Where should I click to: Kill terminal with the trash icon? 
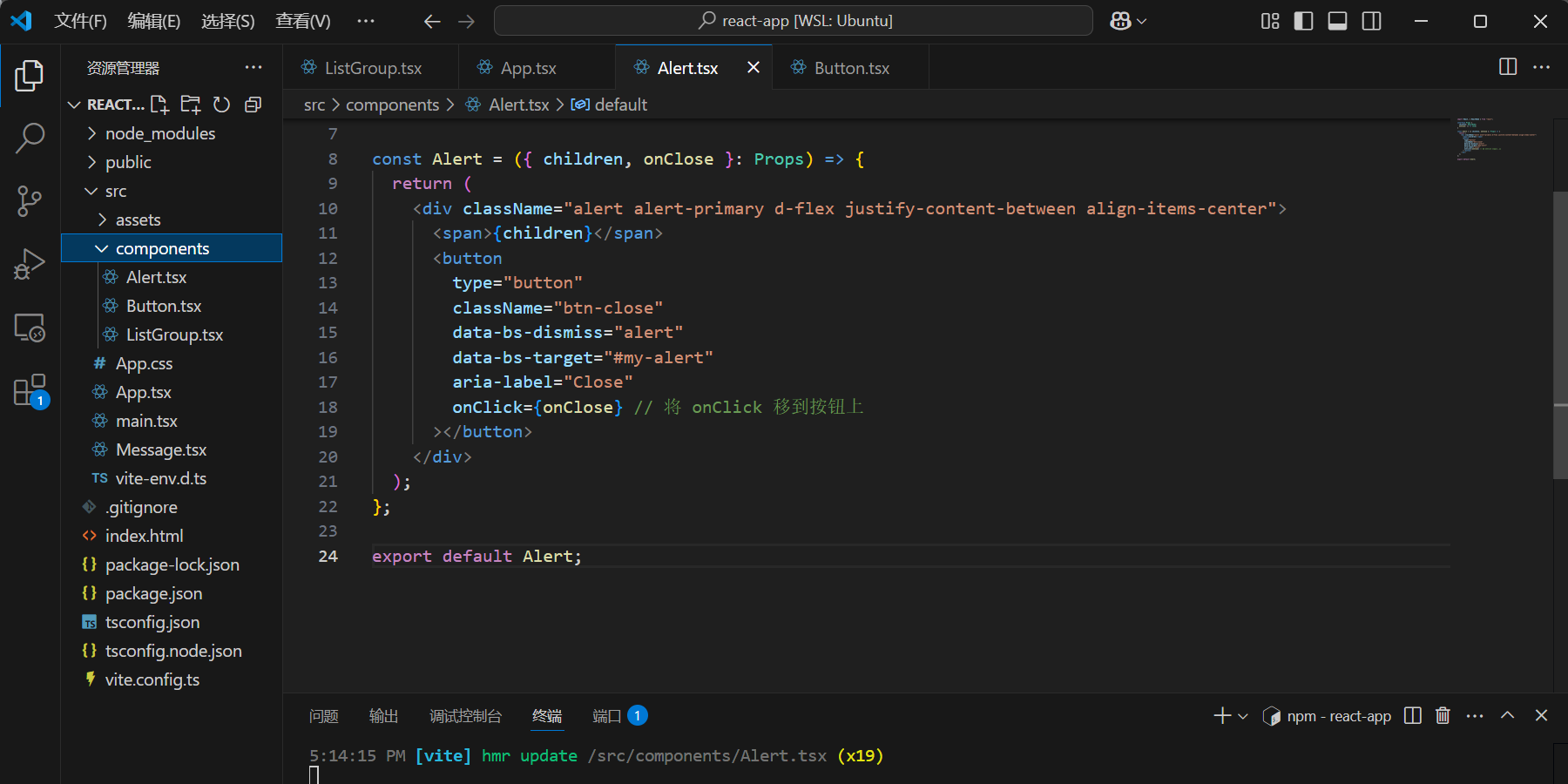click(x=1443, y=715)
